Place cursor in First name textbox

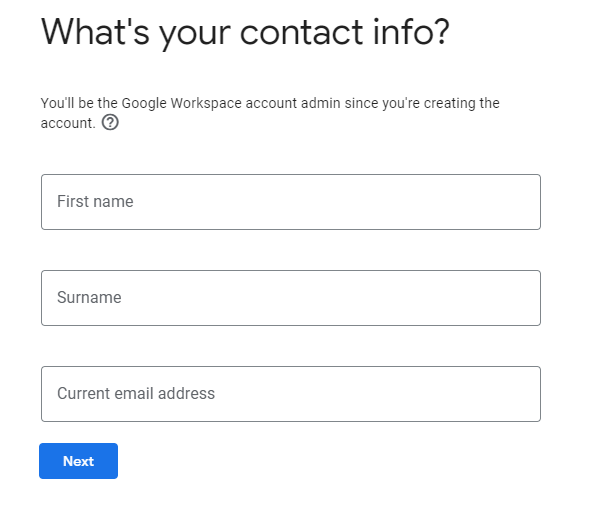[291, 202]
